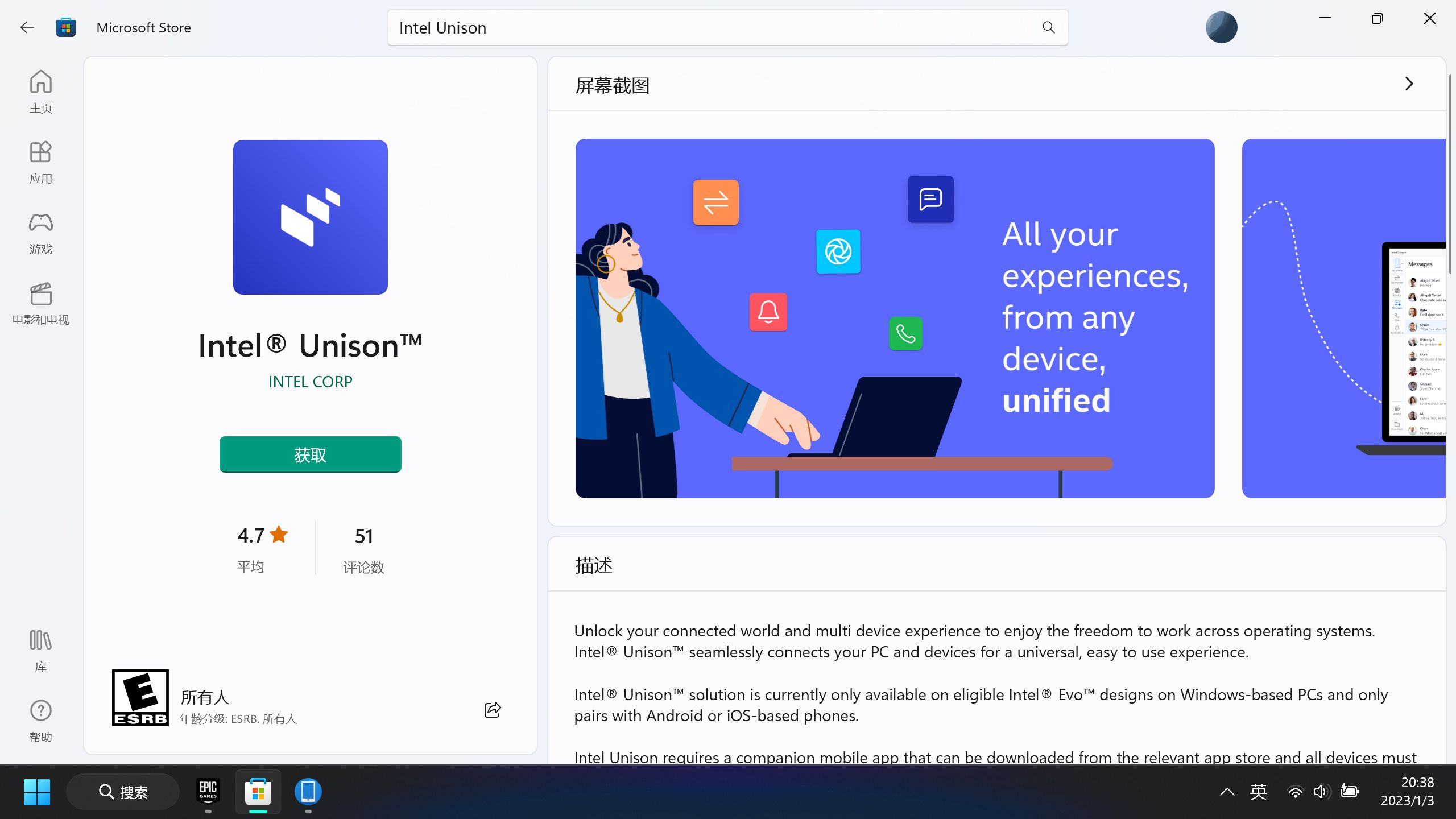Image resolution: width=1456 pixels, height=819 pixels.
Task: Navigate to 游戏 (Games) section
Action: point(41,232)
